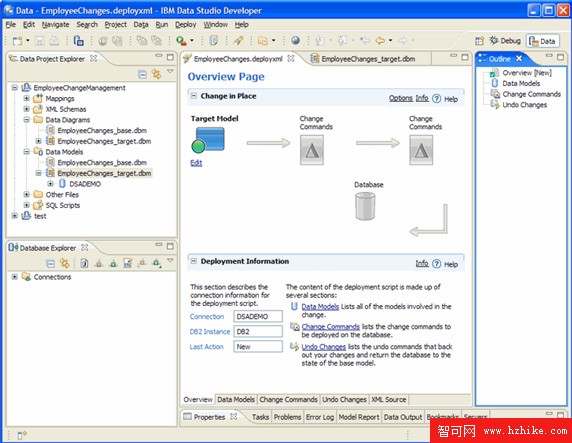Collapse all in Database Explorer
The width and height of the screenshot is (572, 443).
tap(51, 263)
